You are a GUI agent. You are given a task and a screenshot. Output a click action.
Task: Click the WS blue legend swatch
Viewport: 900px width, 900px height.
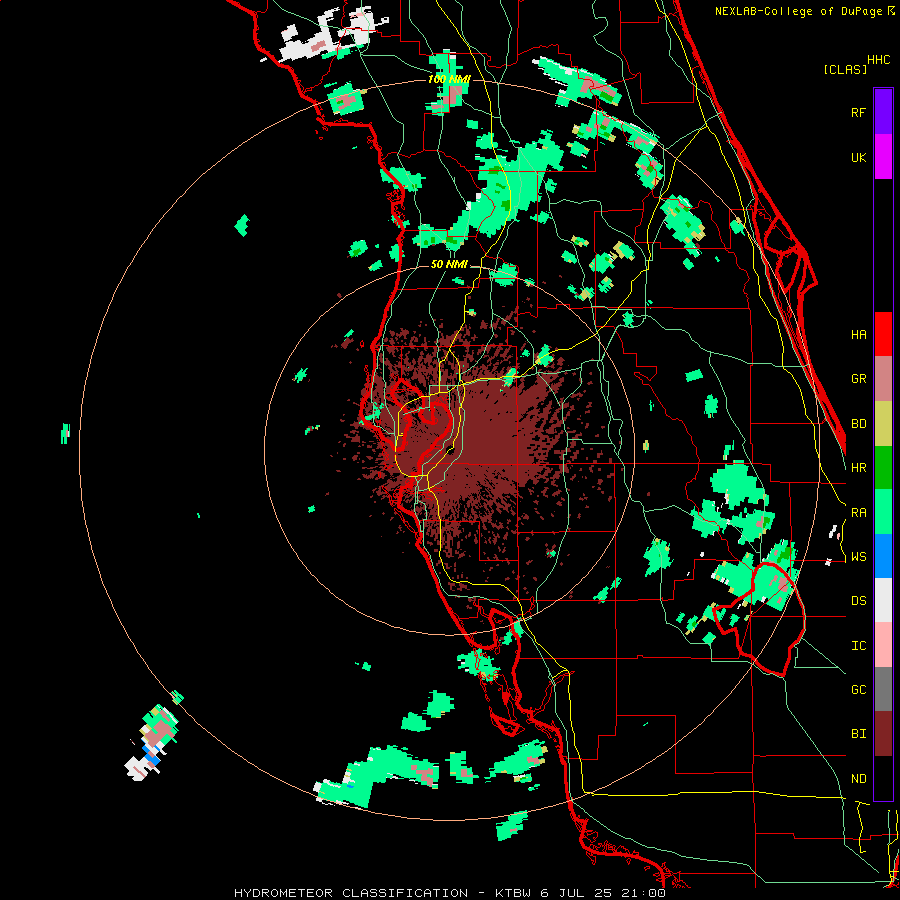click(883, 556)
